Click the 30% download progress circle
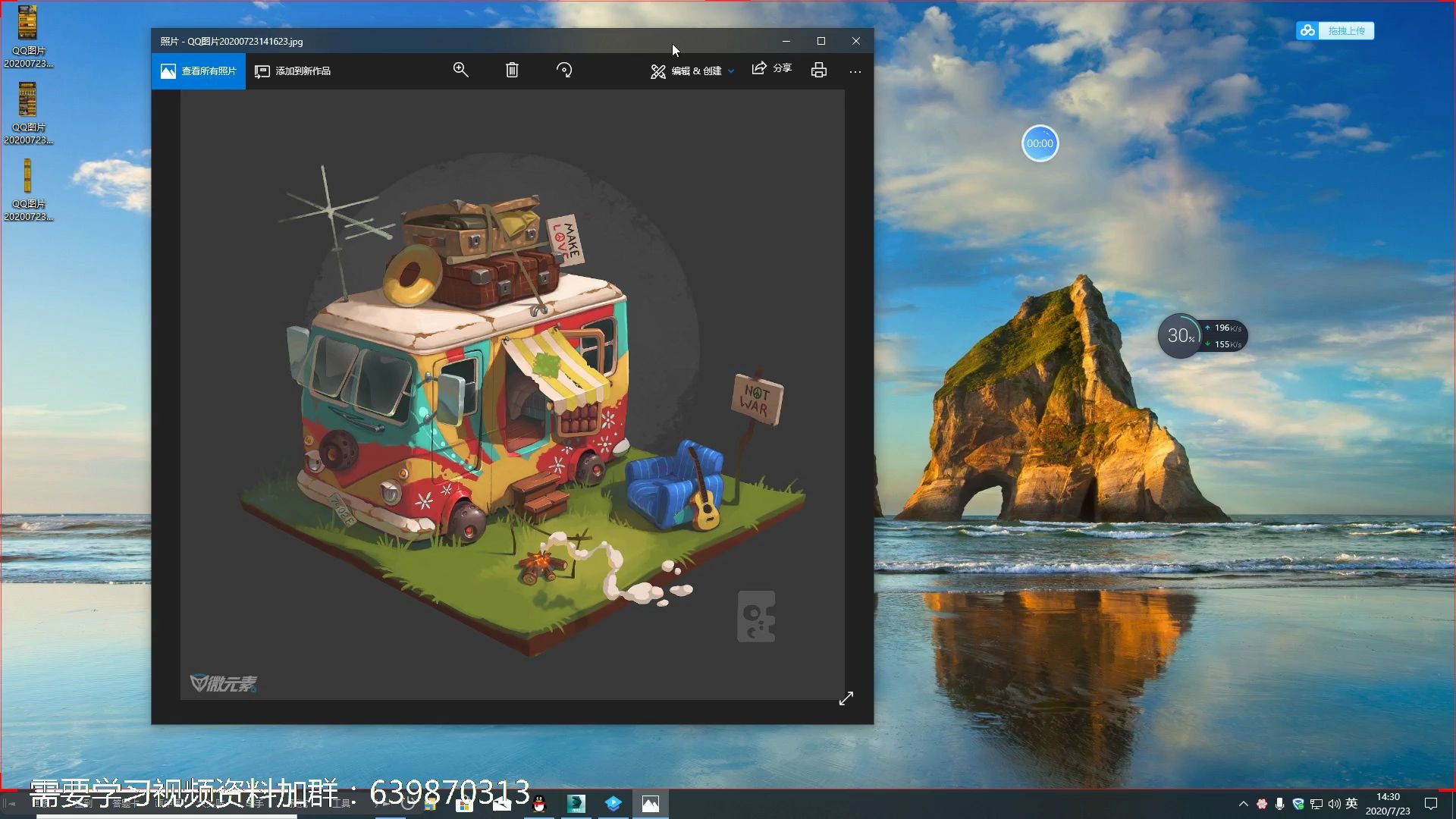 pos(1181,334)
